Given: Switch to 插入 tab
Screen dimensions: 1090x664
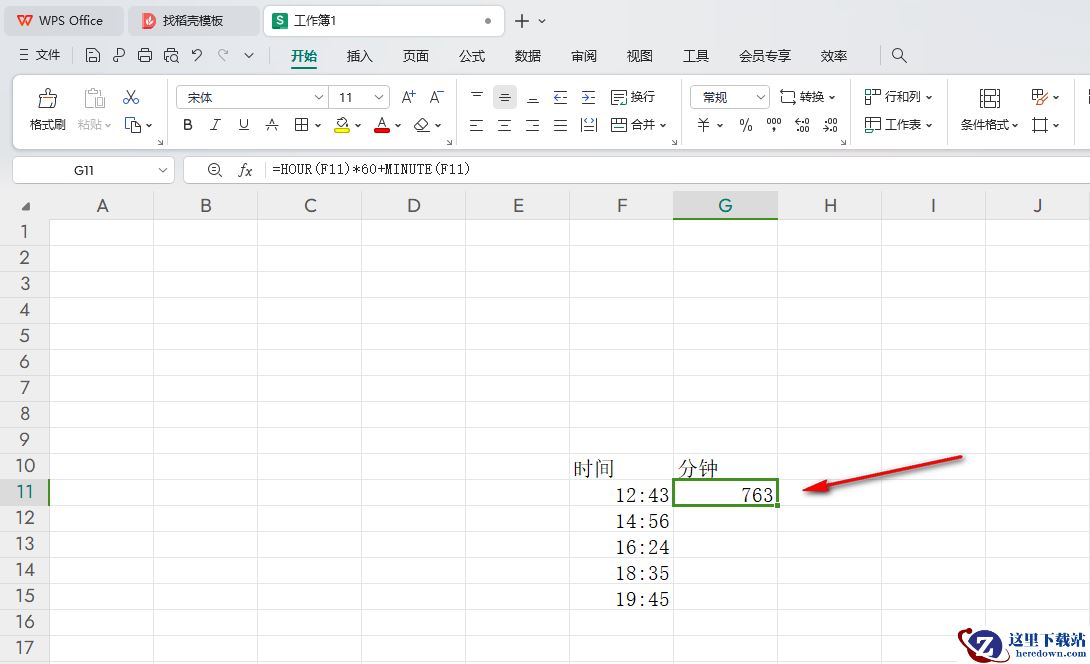Looking at the screenshot, I should click(359, 56).
